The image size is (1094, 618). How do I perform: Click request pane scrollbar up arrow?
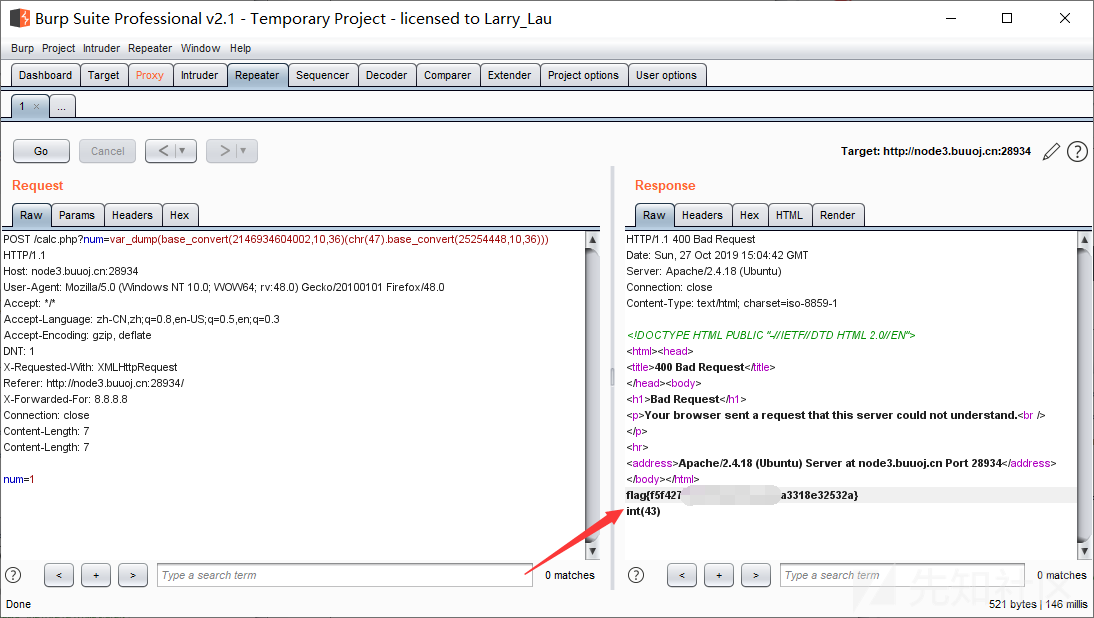click(x=592, y=240)
